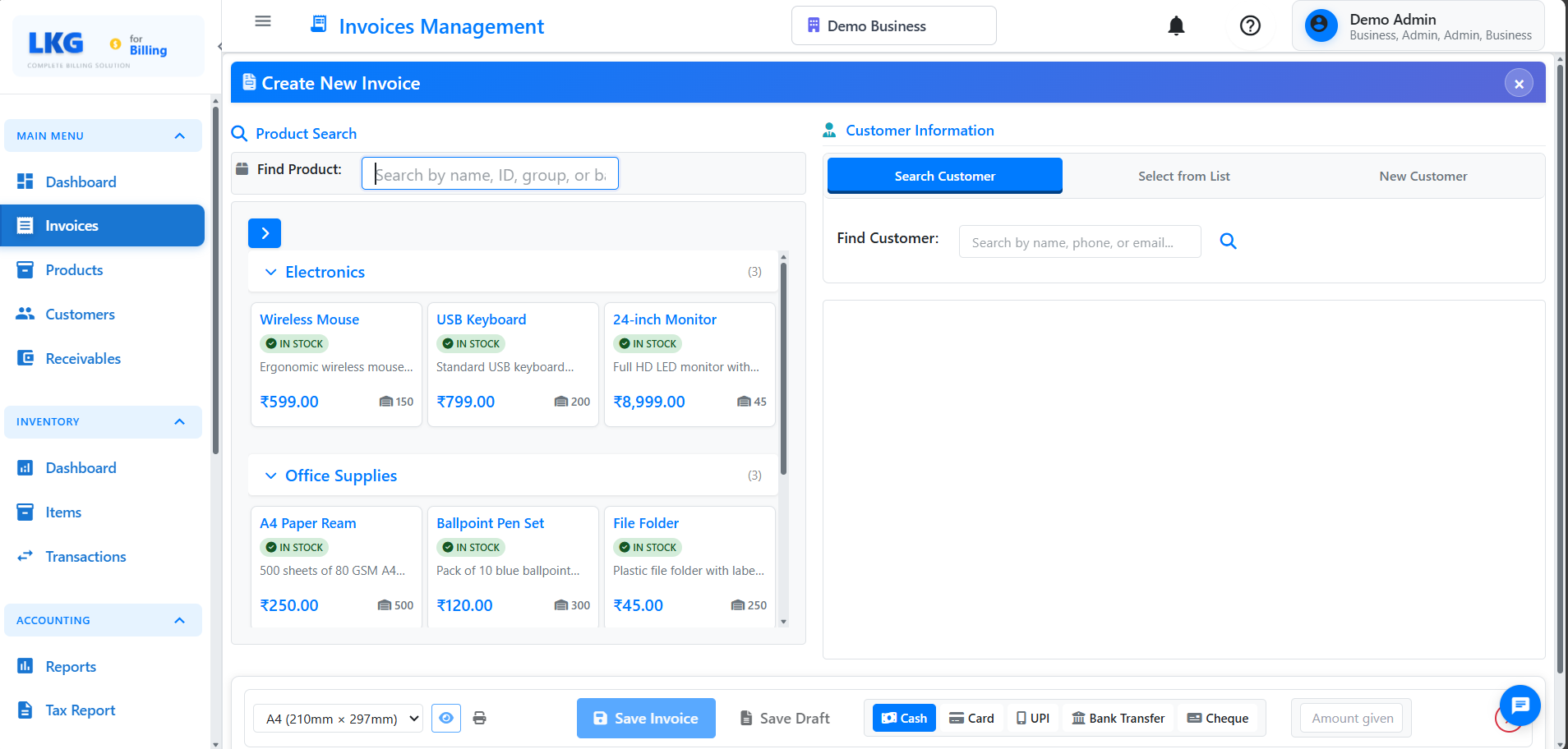
Task: Select UPI payment method
Action: (1032, 717)
